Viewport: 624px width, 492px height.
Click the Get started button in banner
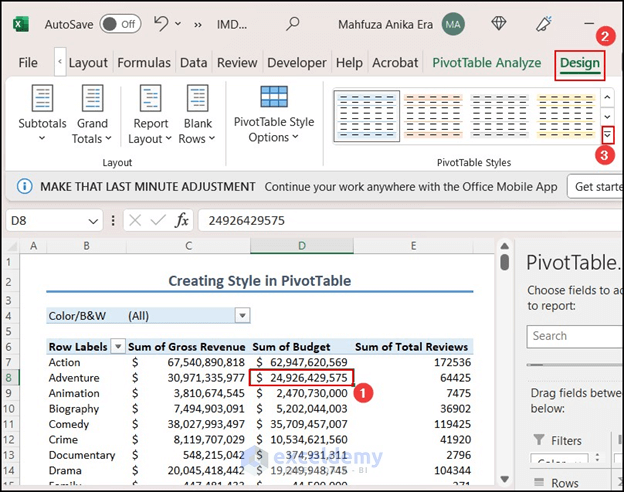pos(595,186)
